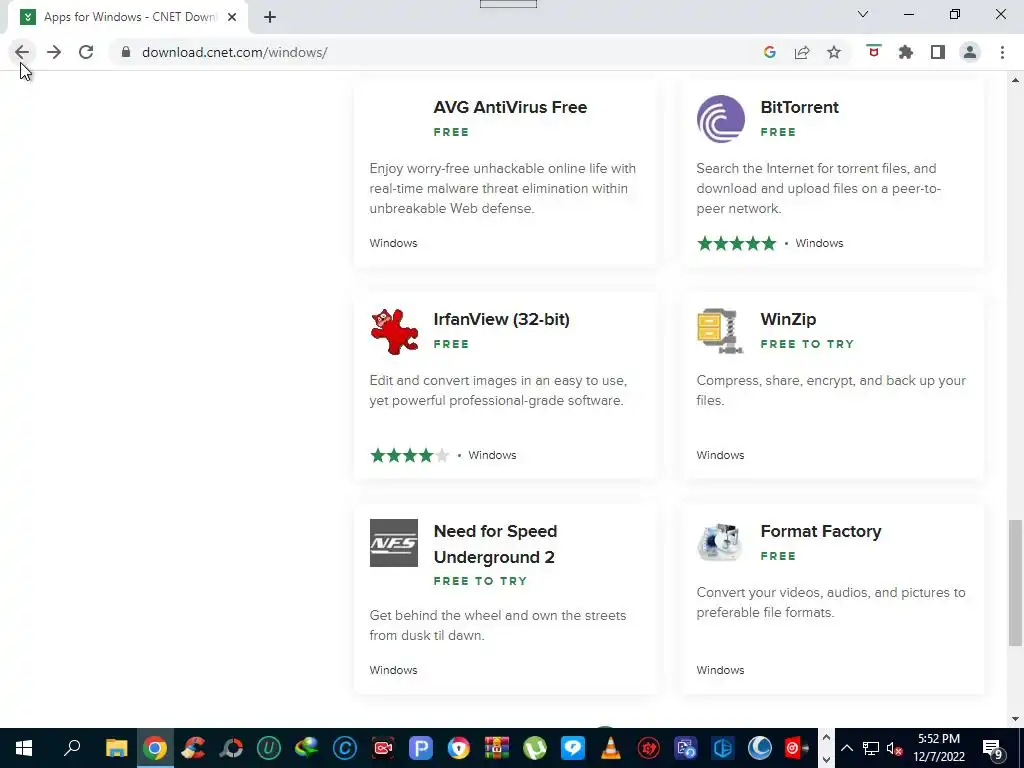1024x768 pixels.
Task: Reload the CNET Download page
Action: [x=86, y=52]
